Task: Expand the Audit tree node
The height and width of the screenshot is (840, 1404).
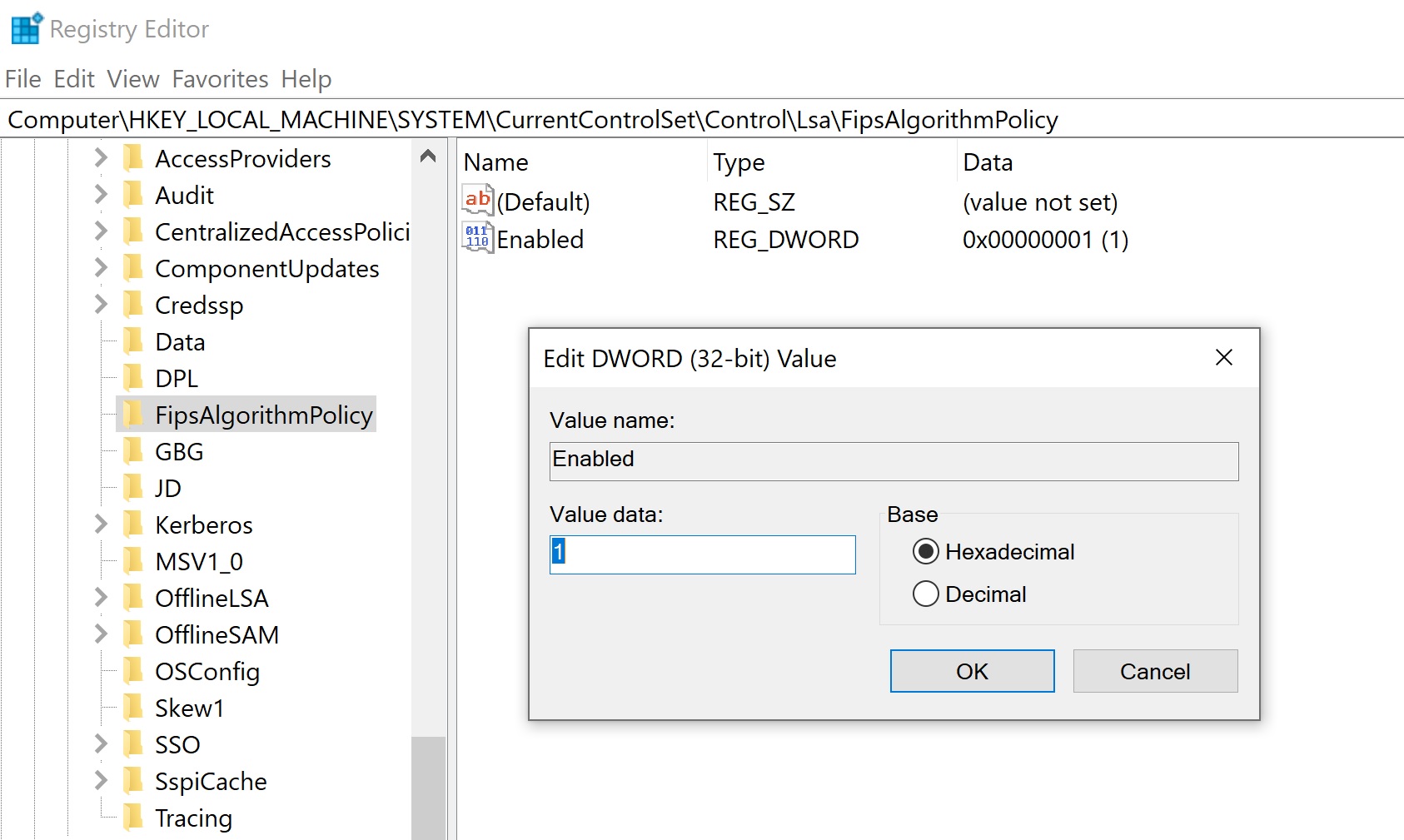Action: tap(99, 194)
